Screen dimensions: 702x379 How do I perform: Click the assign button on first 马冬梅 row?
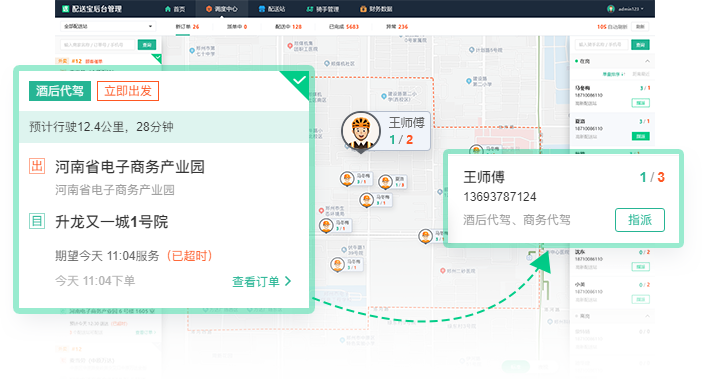641,103
